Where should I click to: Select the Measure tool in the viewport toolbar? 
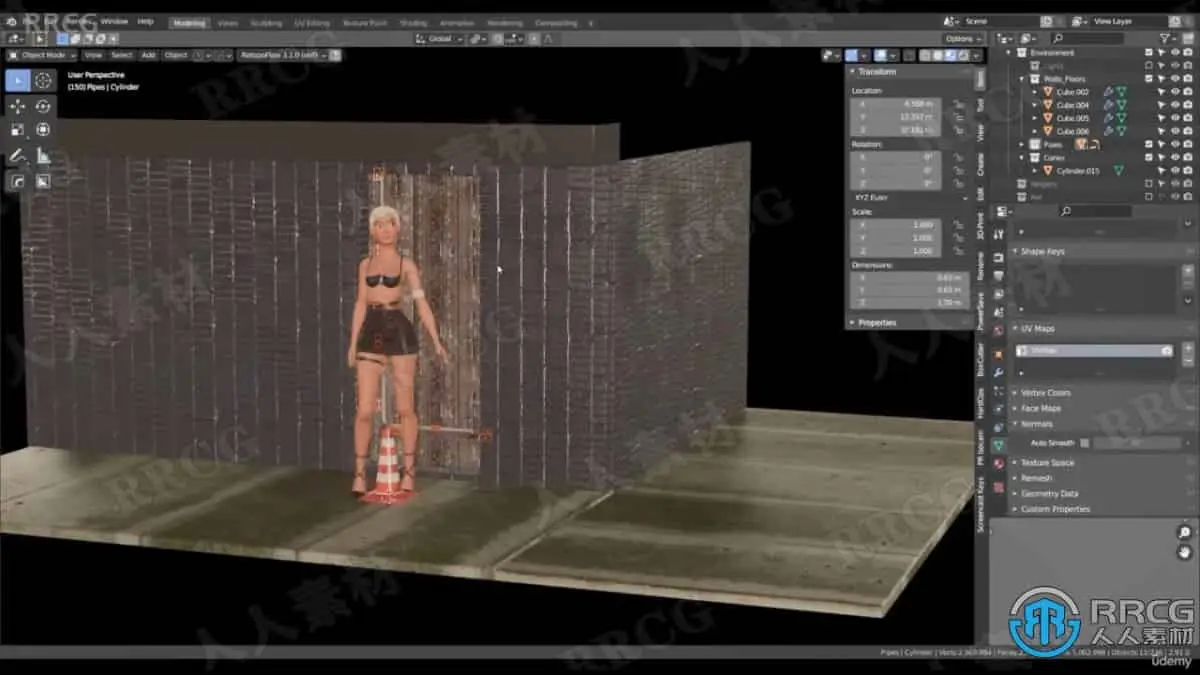43,156
